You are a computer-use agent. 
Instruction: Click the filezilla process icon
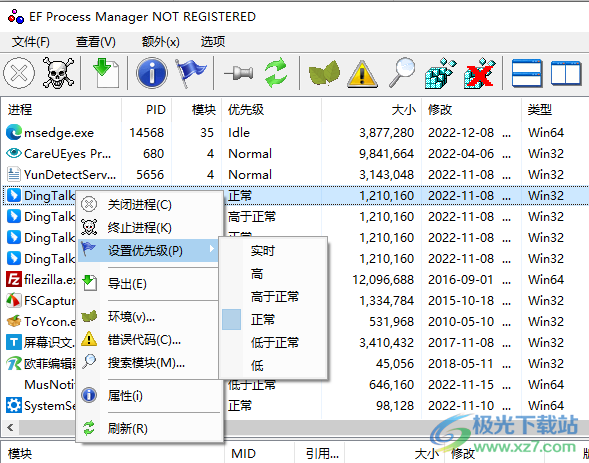coord(14,279)
